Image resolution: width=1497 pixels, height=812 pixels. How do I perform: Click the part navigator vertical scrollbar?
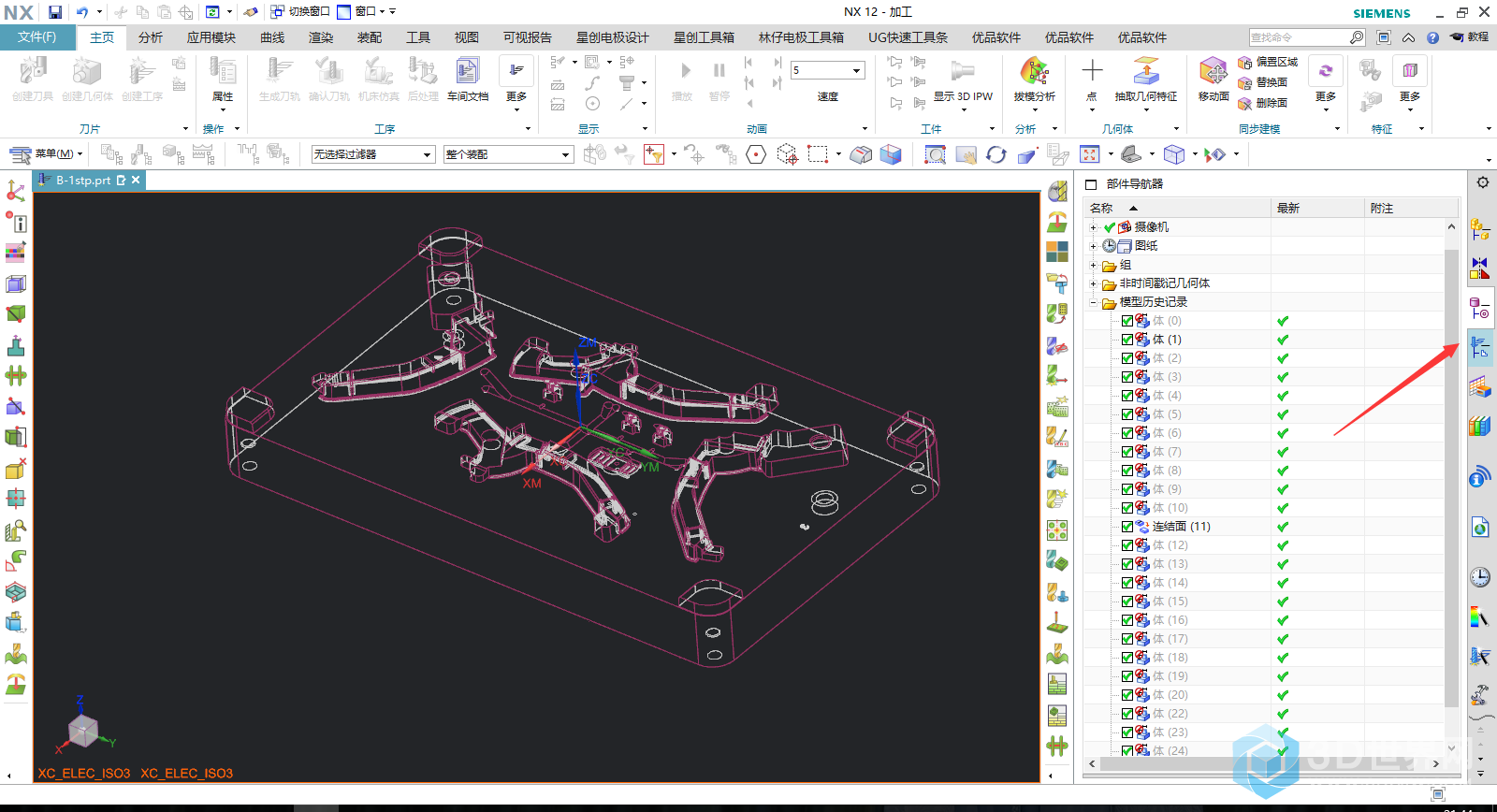click(1451, 477)
